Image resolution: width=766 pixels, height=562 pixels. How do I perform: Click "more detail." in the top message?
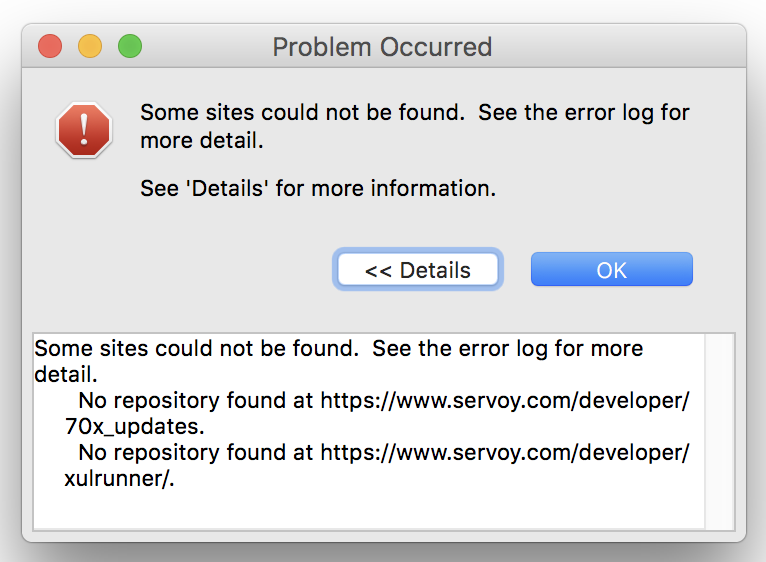(x=201, y=140)
